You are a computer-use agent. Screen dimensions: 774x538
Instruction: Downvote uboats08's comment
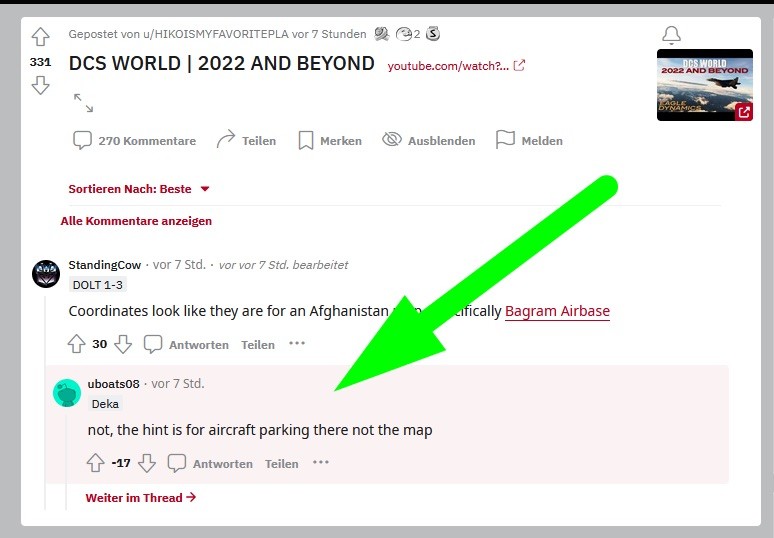[147, 463]
